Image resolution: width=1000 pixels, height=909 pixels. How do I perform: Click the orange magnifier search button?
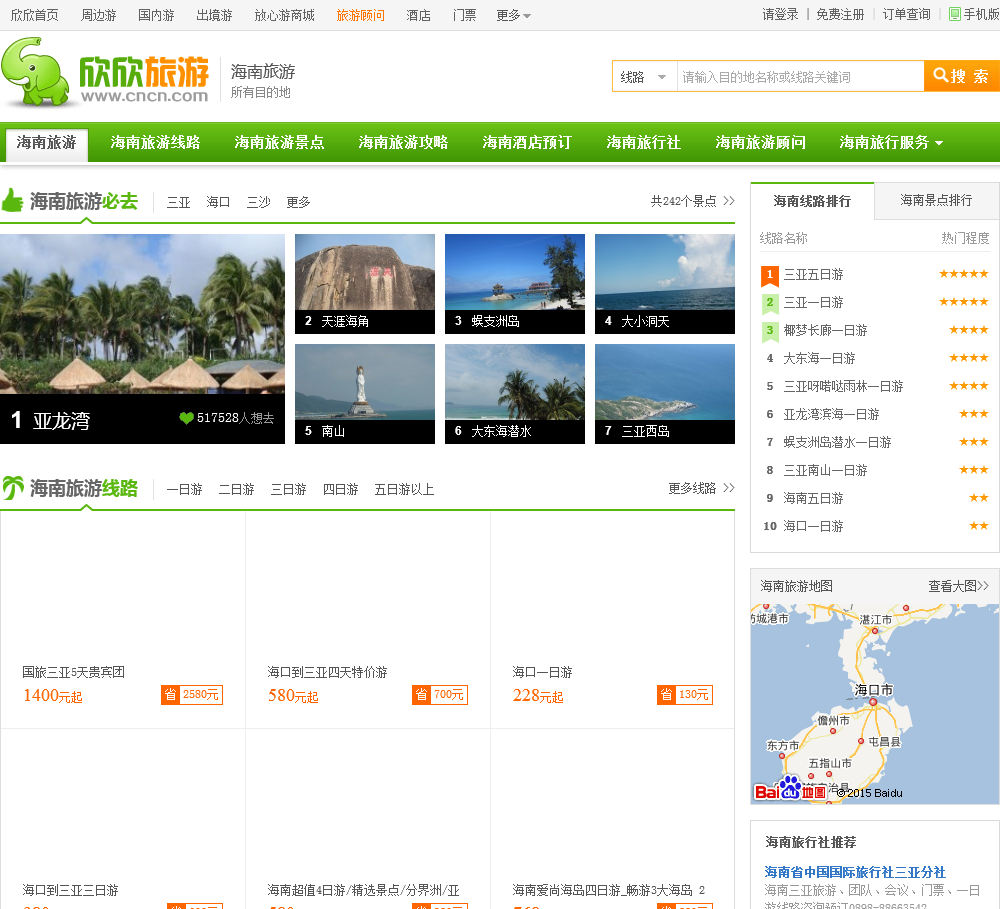[x=961, y=77]
